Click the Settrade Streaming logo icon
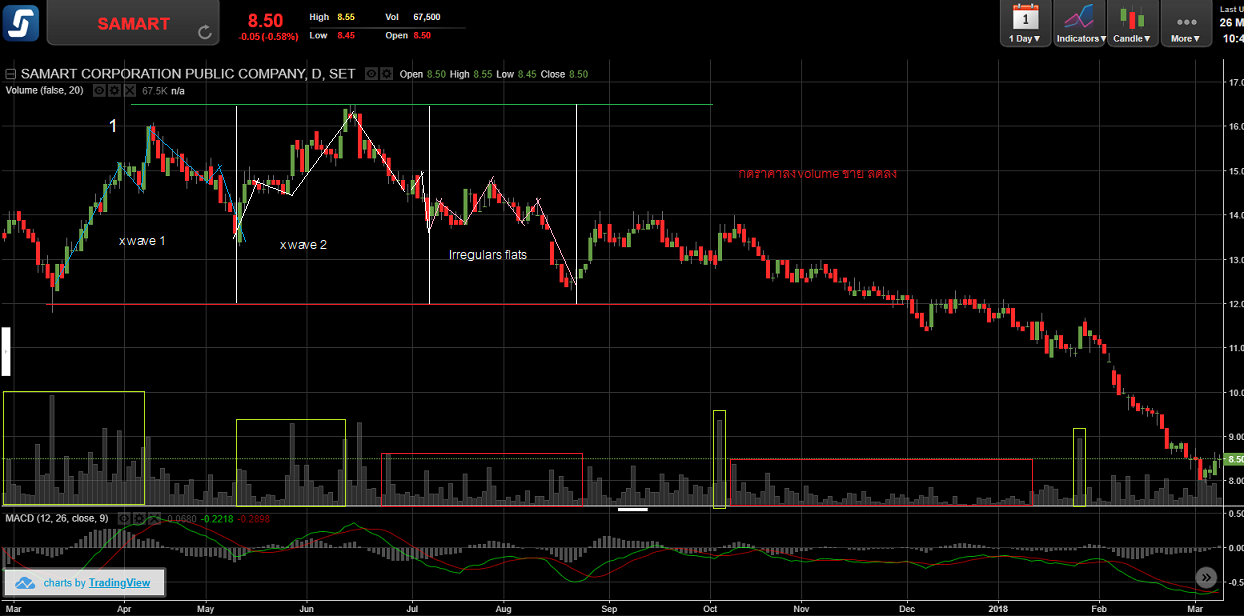This screenshot has width=1244, height=616. 21,21
